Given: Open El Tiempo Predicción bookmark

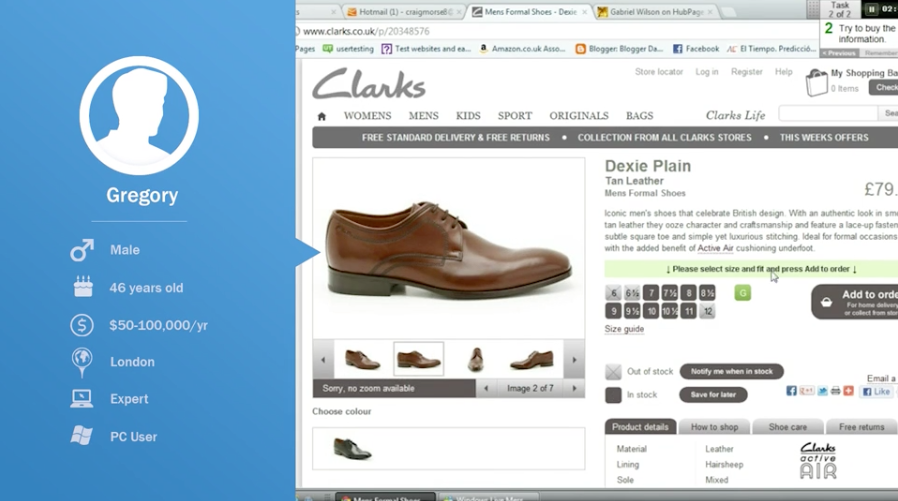Looking at the screenshot, I should (x=771, y=49).
